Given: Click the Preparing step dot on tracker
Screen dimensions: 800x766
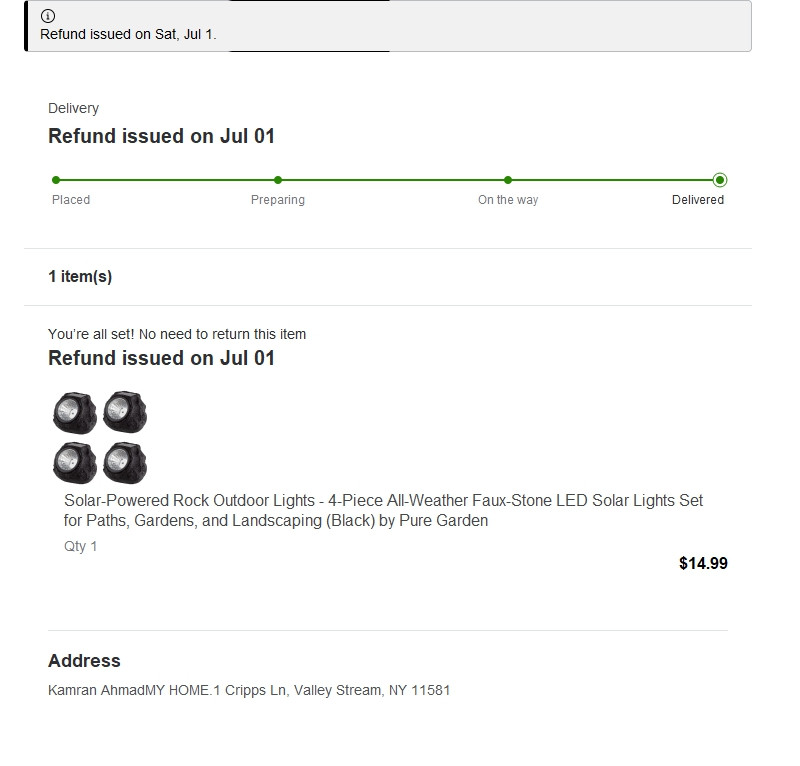Looking at the screenshot, I should (x=278, y=180).
